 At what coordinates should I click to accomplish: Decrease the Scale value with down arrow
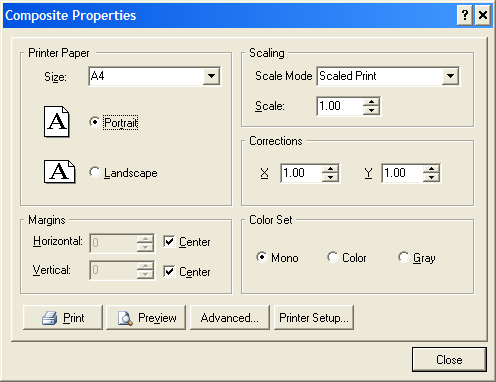(x=371, y=110)
